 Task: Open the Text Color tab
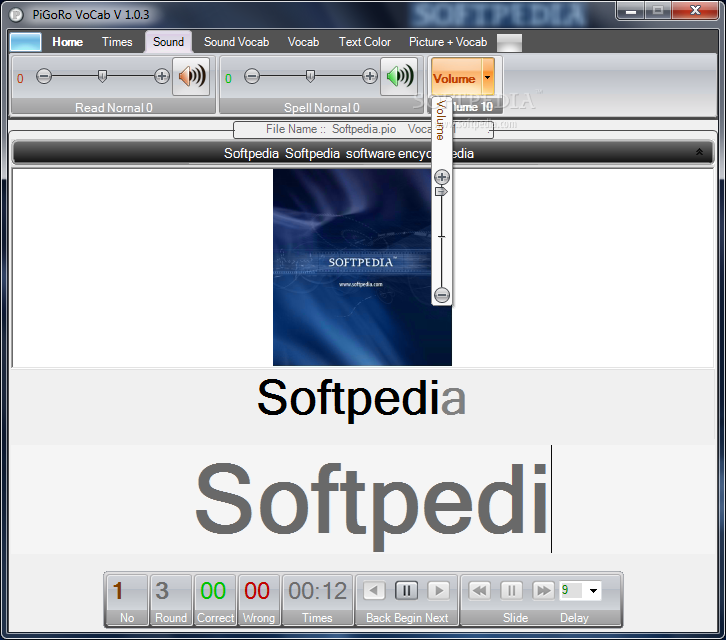pos(365,42)
